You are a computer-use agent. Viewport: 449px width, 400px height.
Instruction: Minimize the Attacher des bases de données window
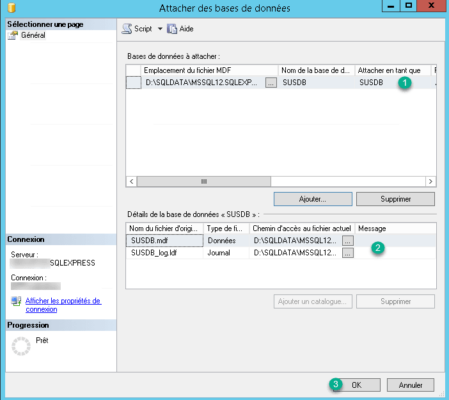tap(391, 6)
